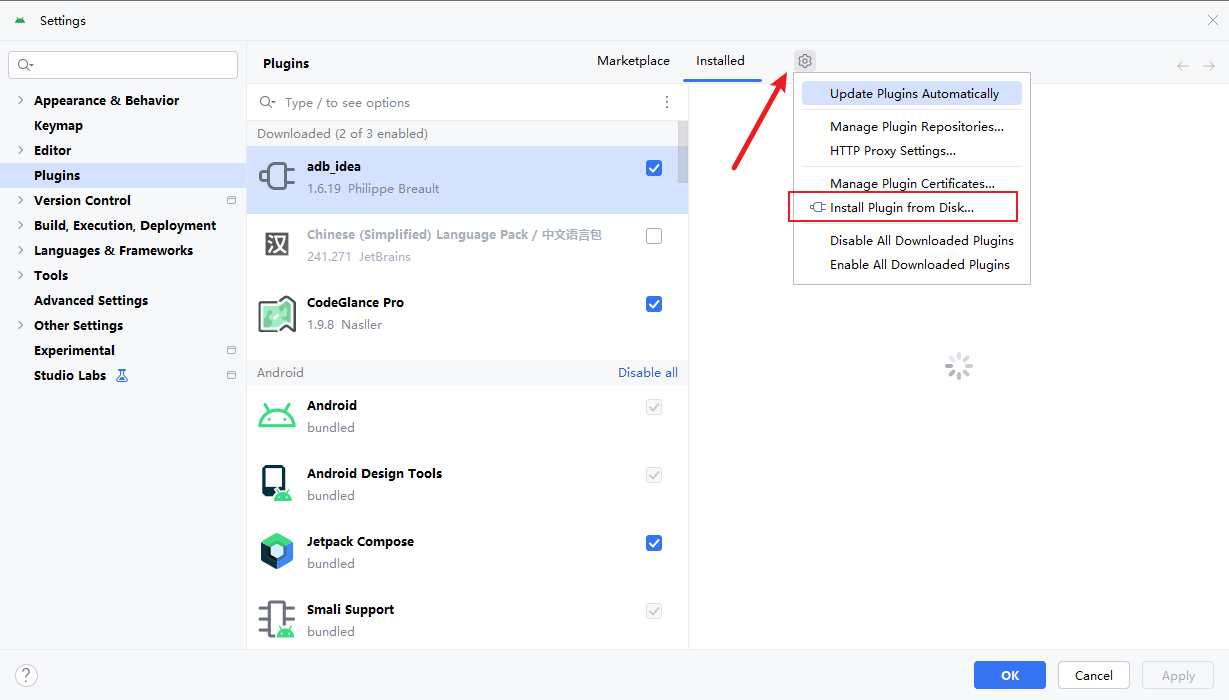Viewport: 1229px width, 700px height.
Task: Enable the Chinese Language Pack checkbox
Action: [x=654, y=236]
